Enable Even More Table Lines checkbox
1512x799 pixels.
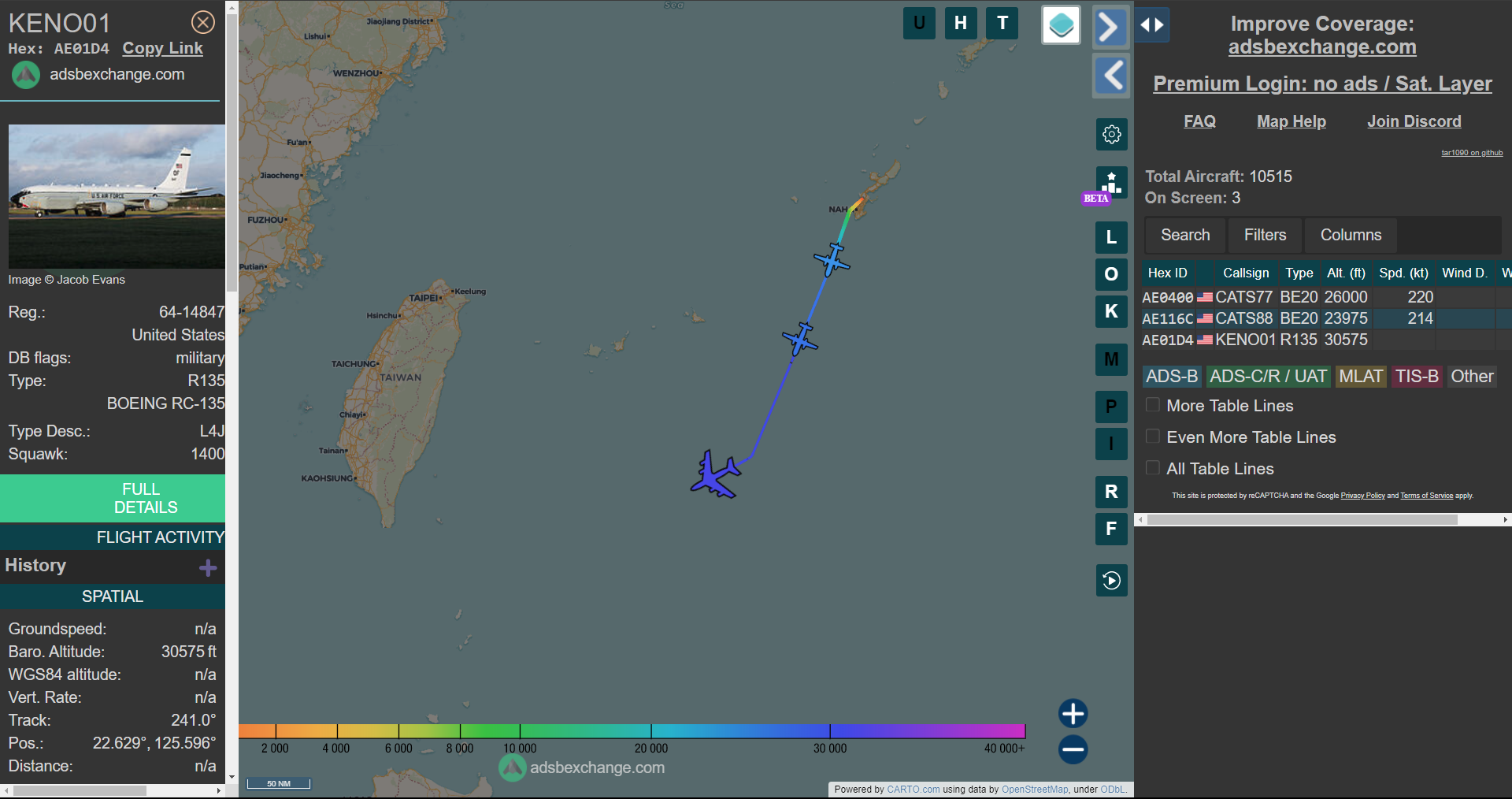click(x=1152, y=437)
